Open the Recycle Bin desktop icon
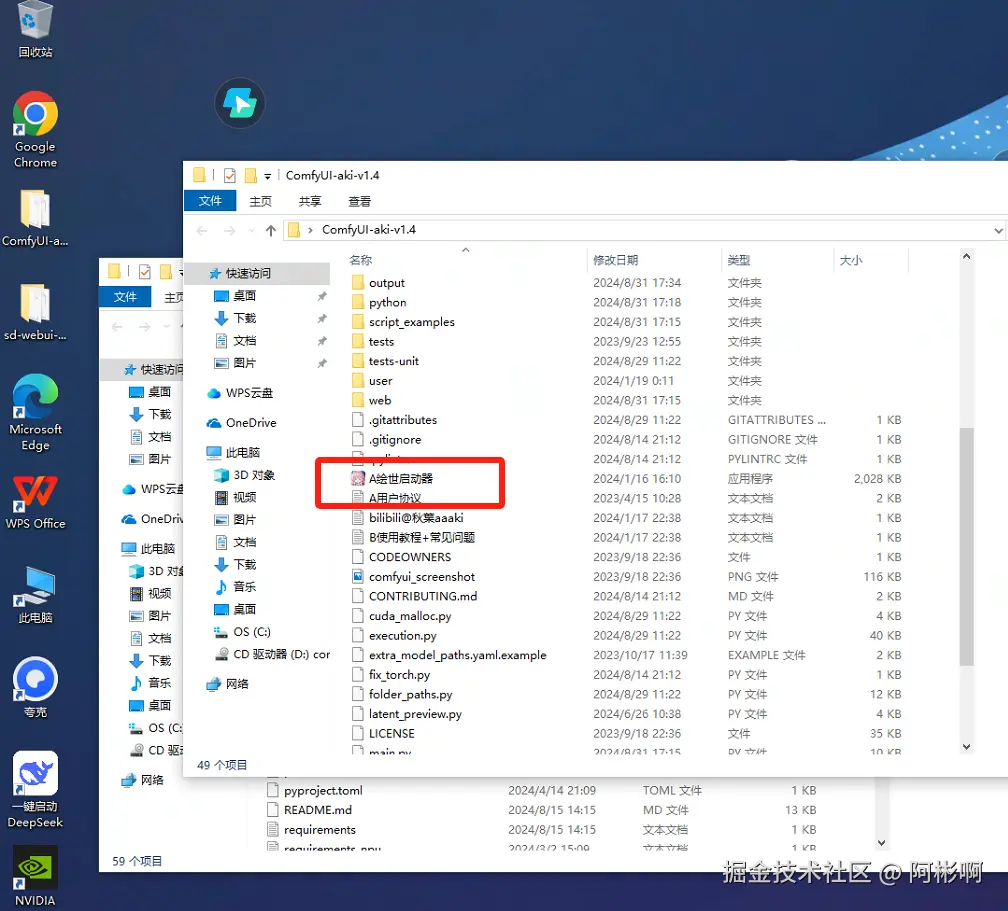1008x911 pixels. tap(35, 29)
